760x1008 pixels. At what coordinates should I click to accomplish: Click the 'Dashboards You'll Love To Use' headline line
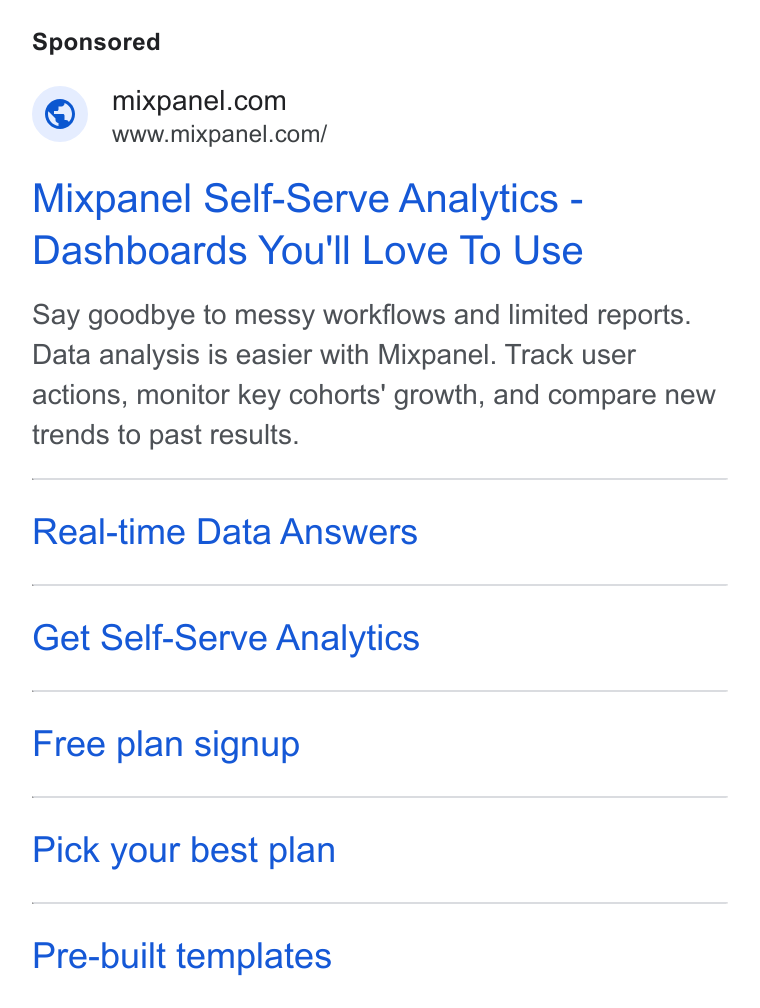point(307,250)
